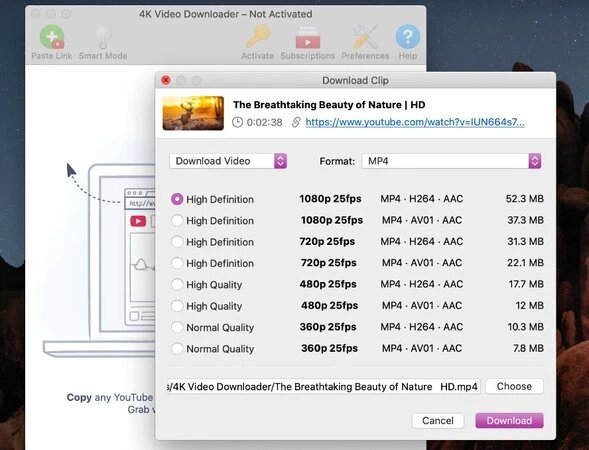Click the Cancel button
Viewport: 589px width, 450px height.
(x=438, y=421)
